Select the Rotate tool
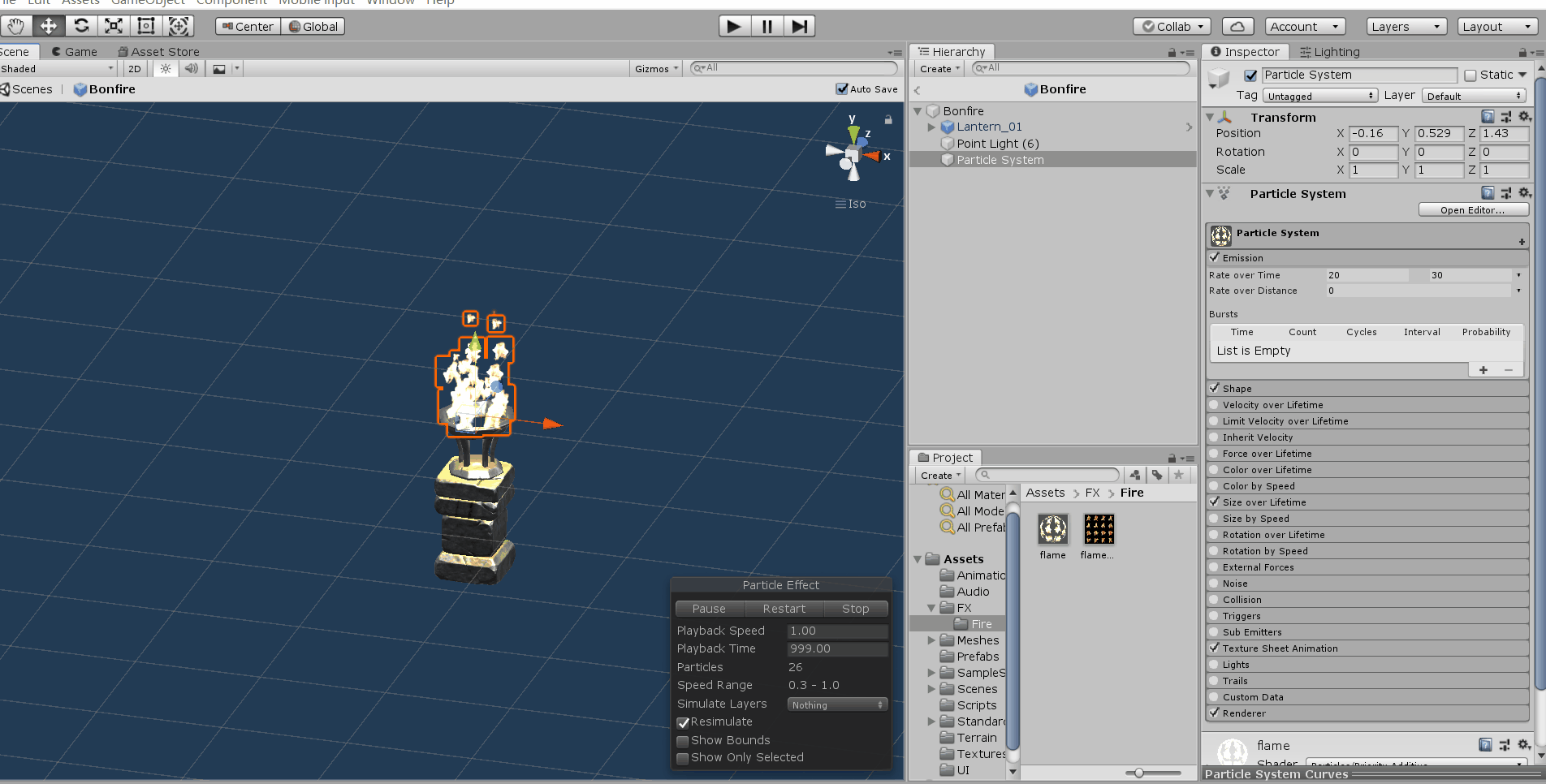The image size is (1546, 784). (x=80, y=25)
